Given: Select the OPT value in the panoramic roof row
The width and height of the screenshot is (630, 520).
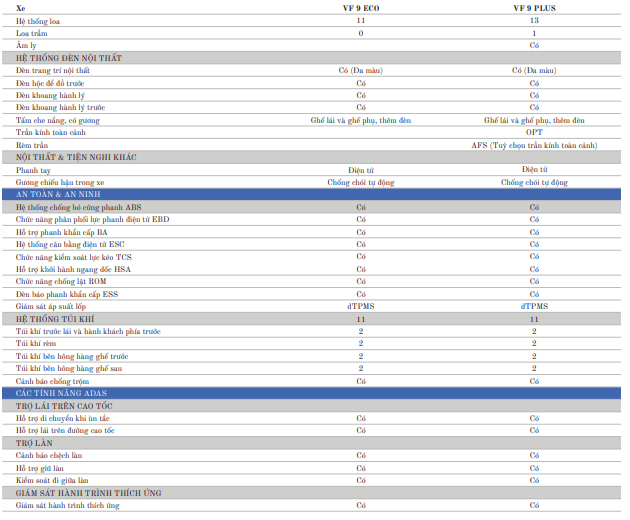Looking at the screenshot, I should pos(534,132).
